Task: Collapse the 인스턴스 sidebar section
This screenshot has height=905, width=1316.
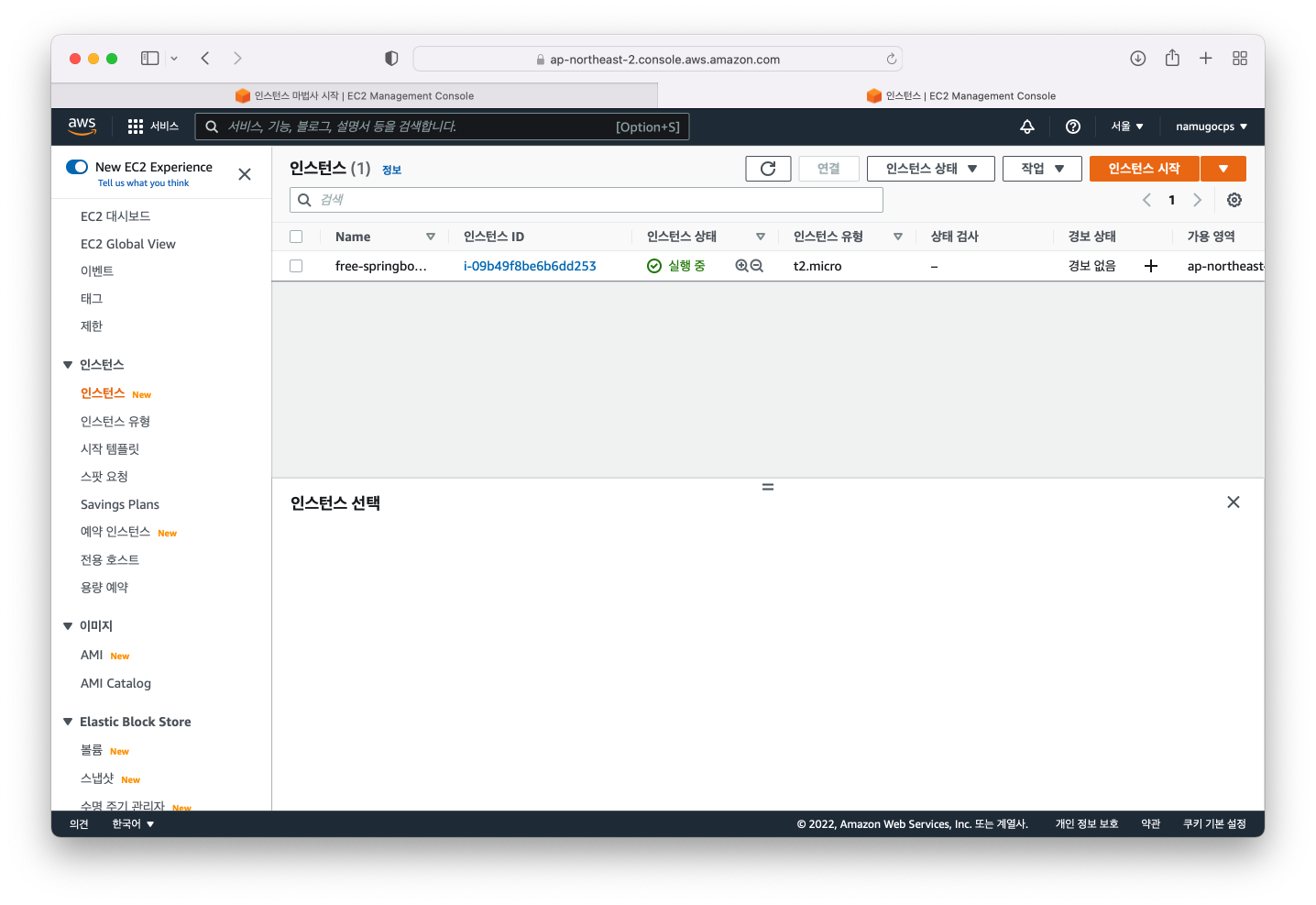Action: click(x=68, y=365)
